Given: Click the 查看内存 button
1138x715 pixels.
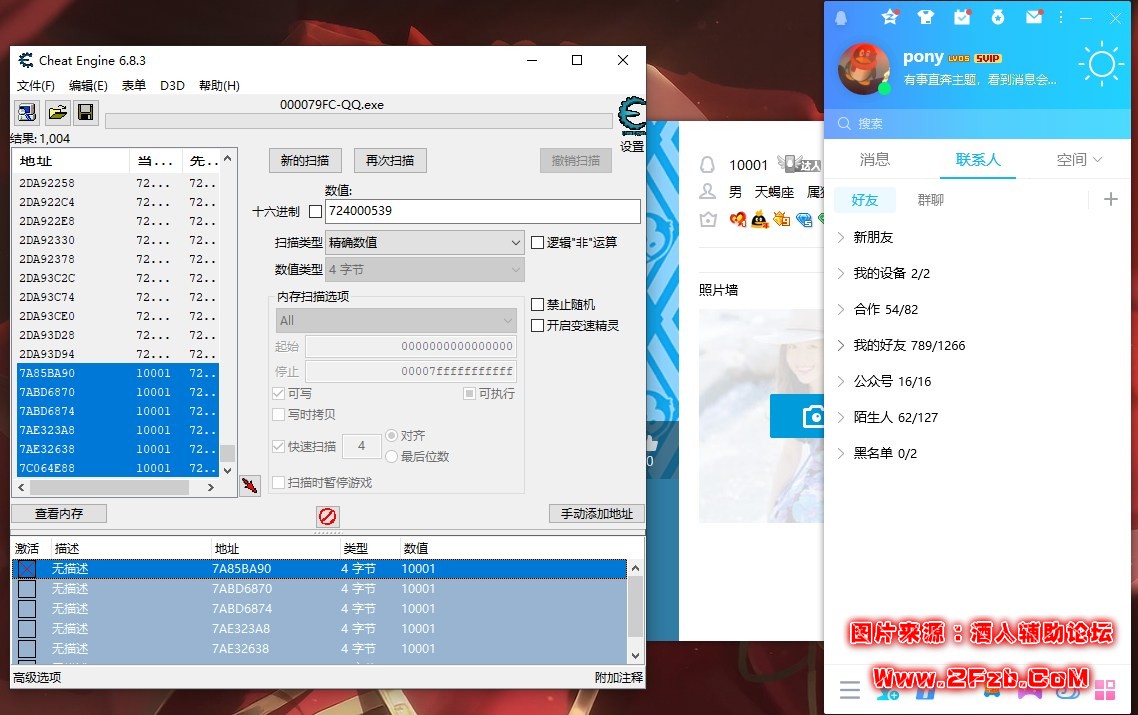Looking at the screenshot, I should (59, 513).
